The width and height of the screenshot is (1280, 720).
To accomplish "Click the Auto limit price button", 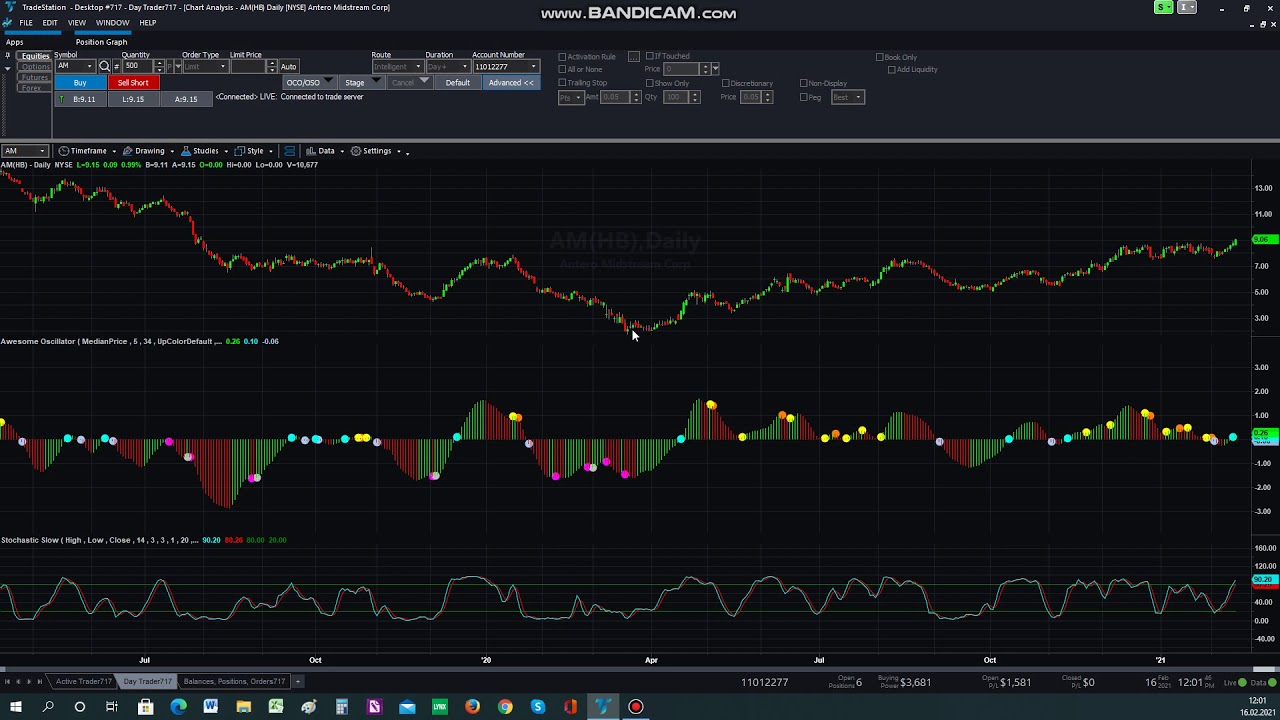I will (288, 67).
